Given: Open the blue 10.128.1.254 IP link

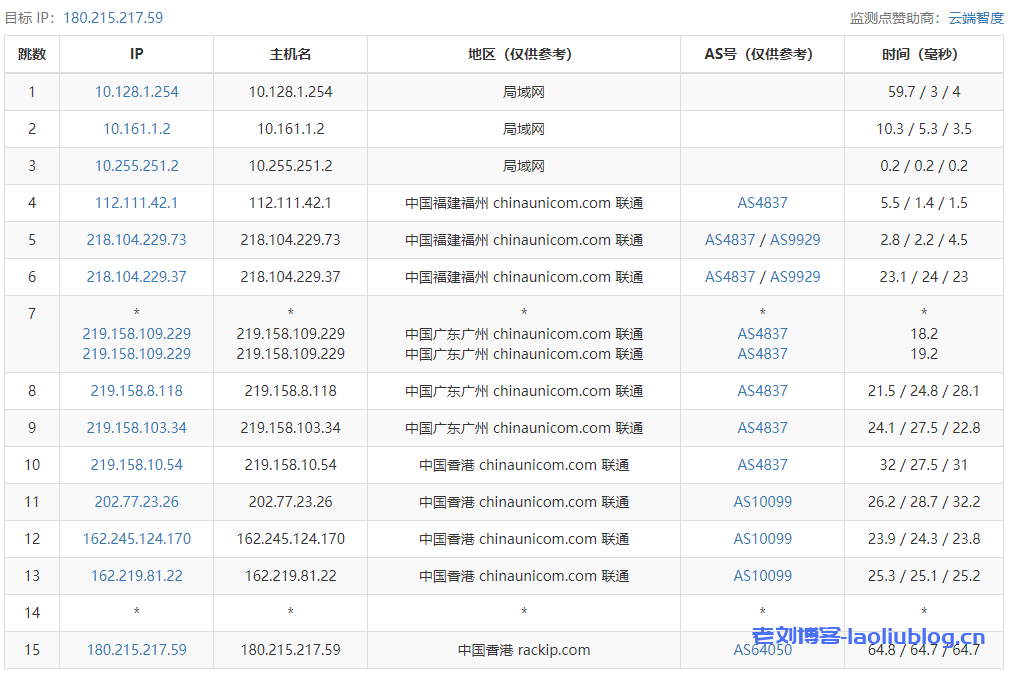Looking at the screenshot, I should tap(136, 92).
